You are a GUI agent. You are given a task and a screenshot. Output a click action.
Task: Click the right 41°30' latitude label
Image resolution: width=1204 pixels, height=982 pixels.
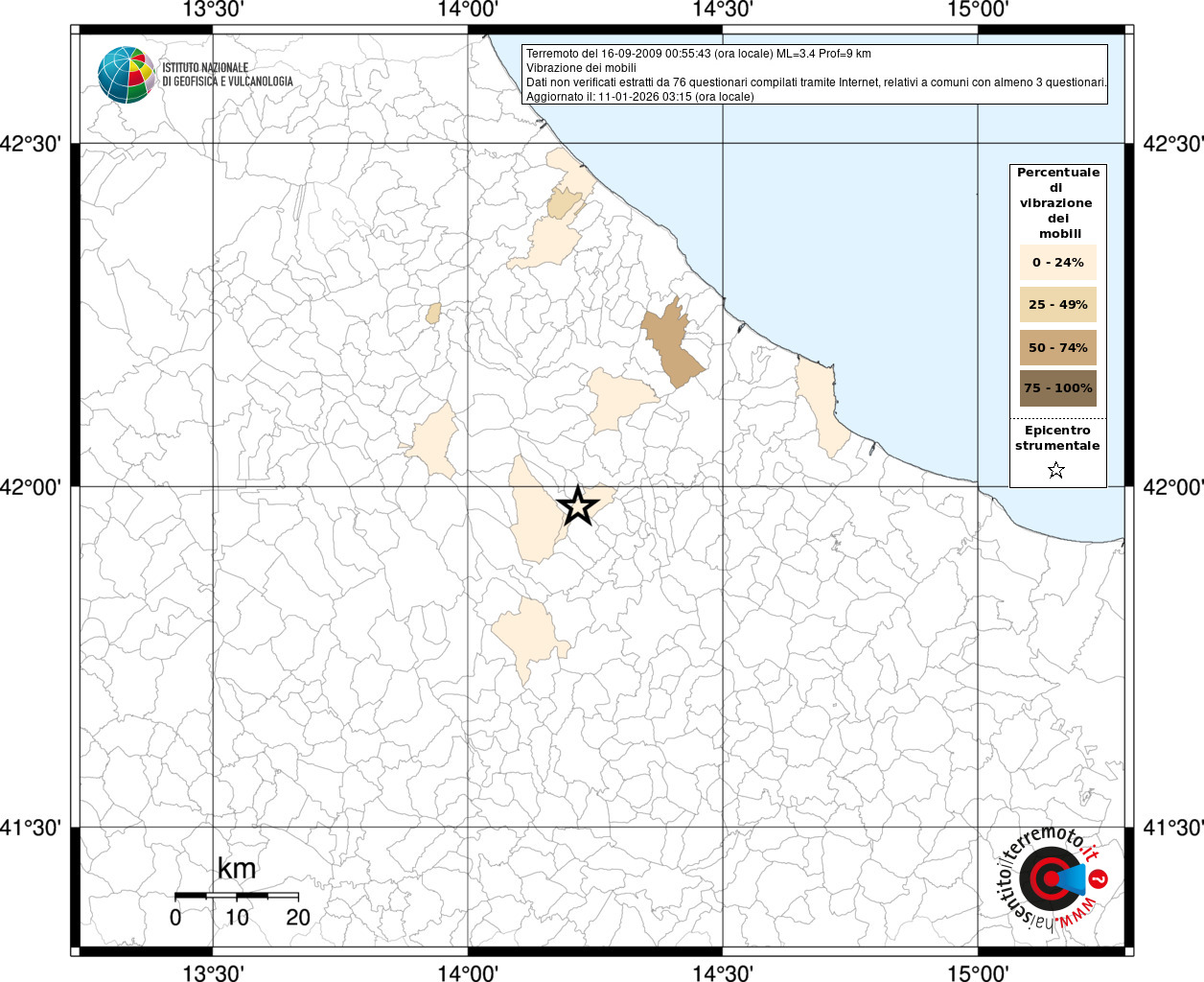click(1173, 828)
